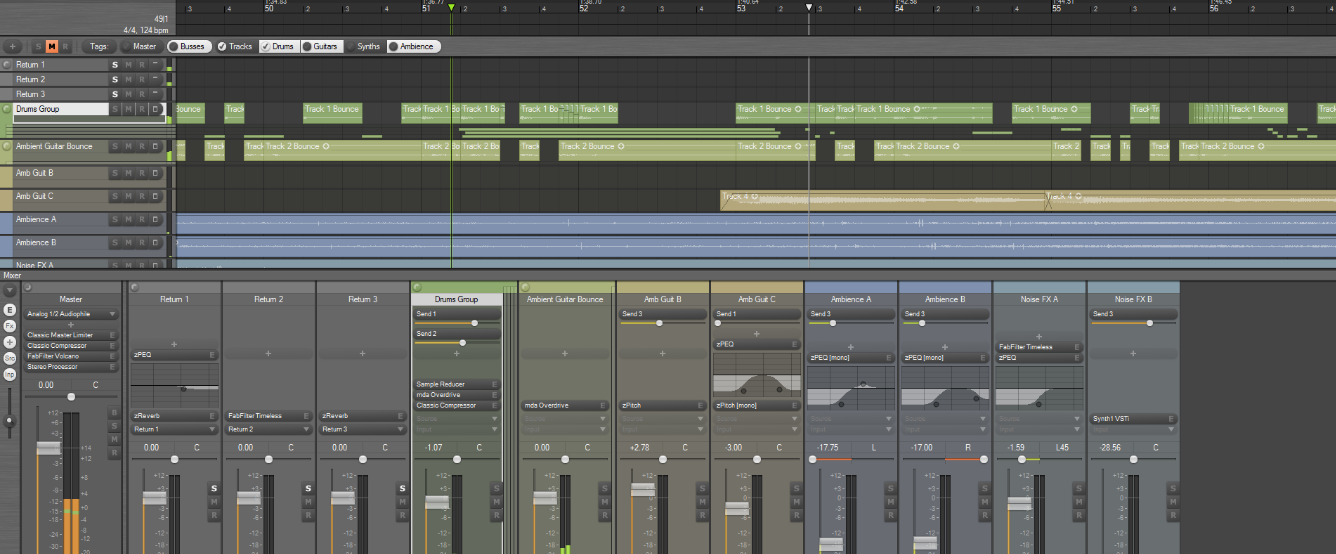This screenshot has width=1336, height=554.
Task: Toggle the Master tag filter
Action: coord(138,46)
